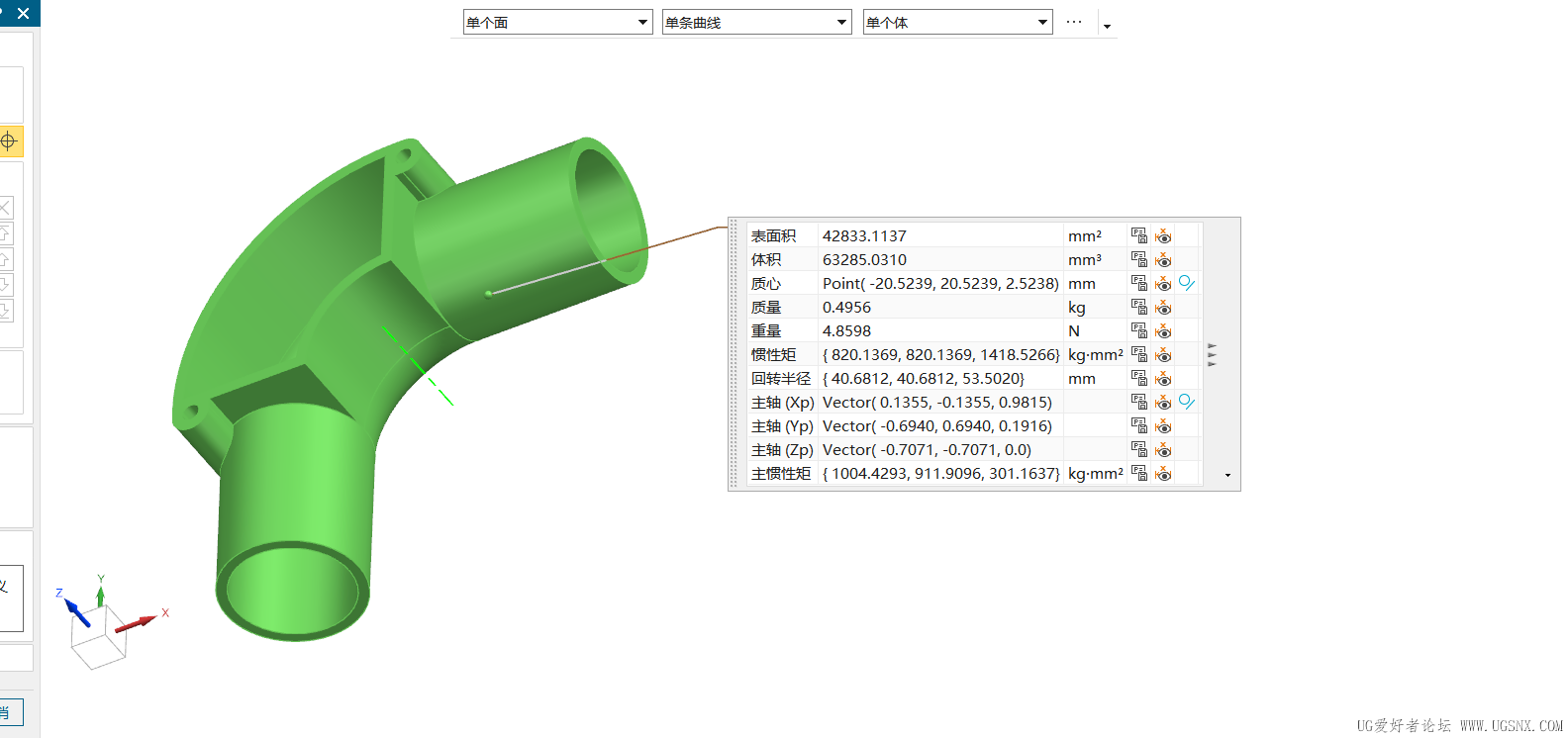Click the inertia value starting with 820.1369
Viewport: 1568px width, 738px height.
(941, 354)
